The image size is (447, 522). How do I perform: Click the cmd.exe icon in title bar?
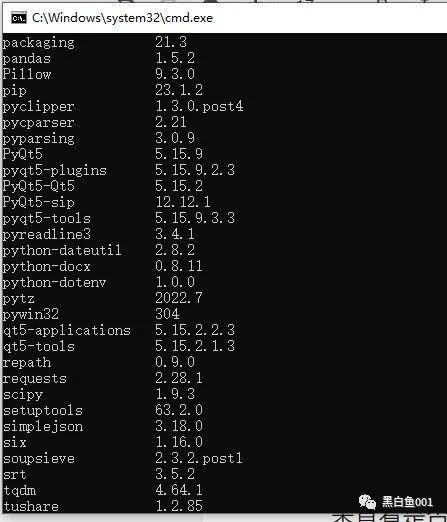coord(19,18)
